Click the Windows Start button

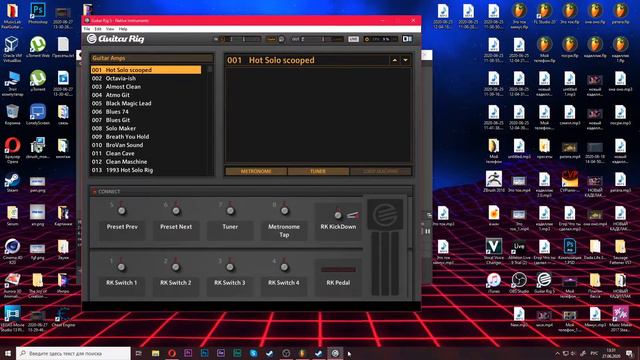pos(7,353)
